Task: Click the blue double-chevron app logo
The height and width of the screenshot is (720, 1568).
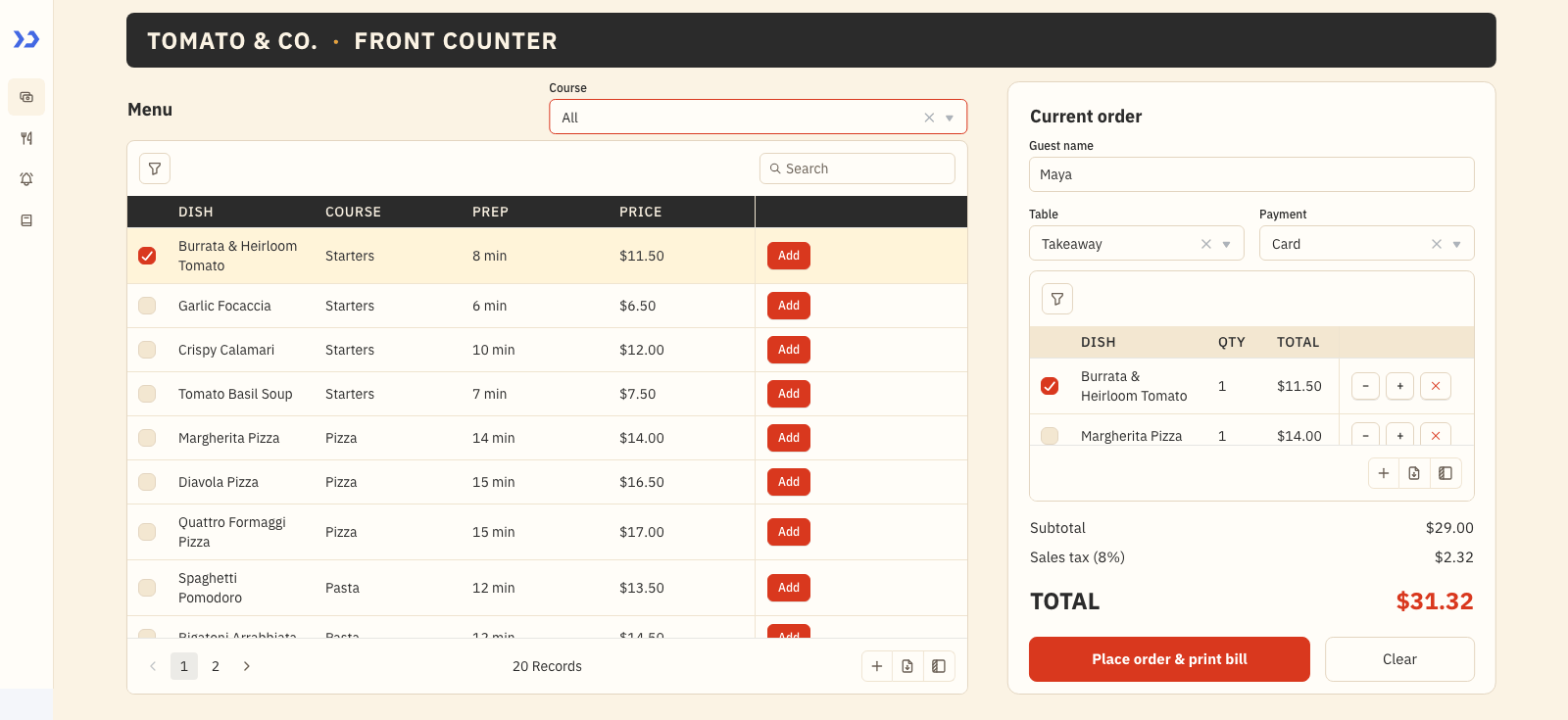Action: click(x=26, y=39)
